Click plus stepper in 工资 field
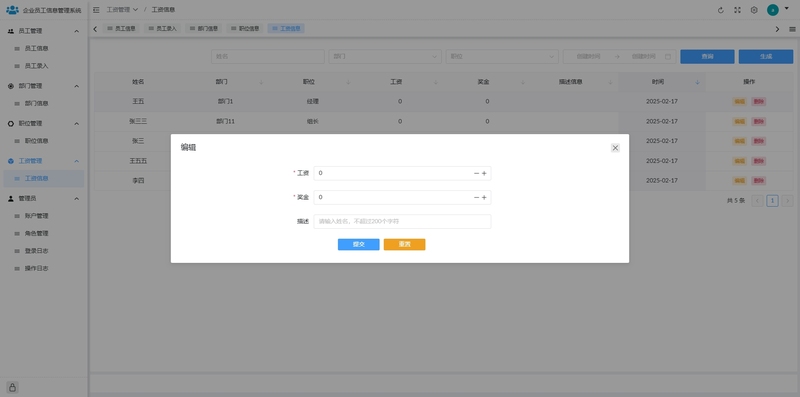The image size is (800, 397). tap(484, 173)
